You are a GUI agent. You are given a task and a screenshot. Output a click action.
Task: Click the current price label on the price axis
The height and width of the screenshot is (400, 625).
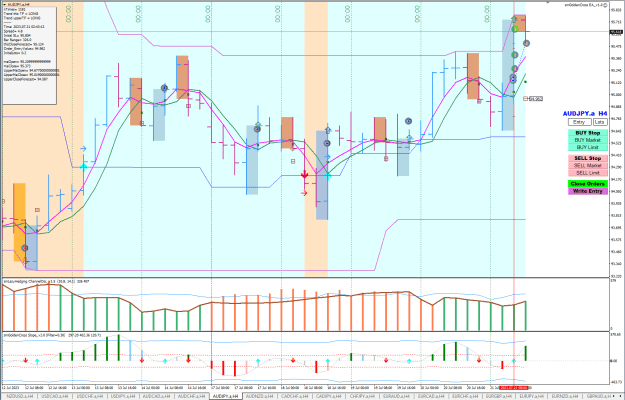click(x=616, y=32)
